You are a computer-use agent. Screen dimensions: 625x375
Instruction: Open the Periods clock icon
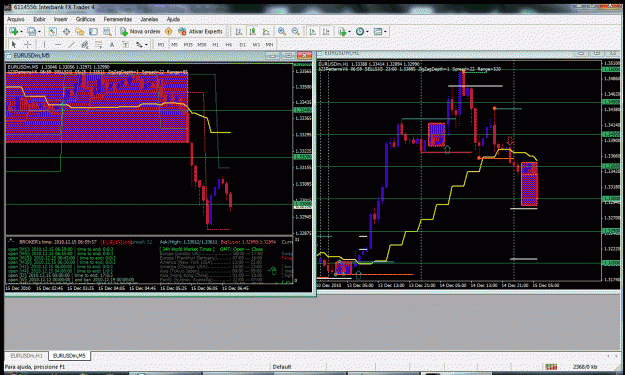coord(360,31)
